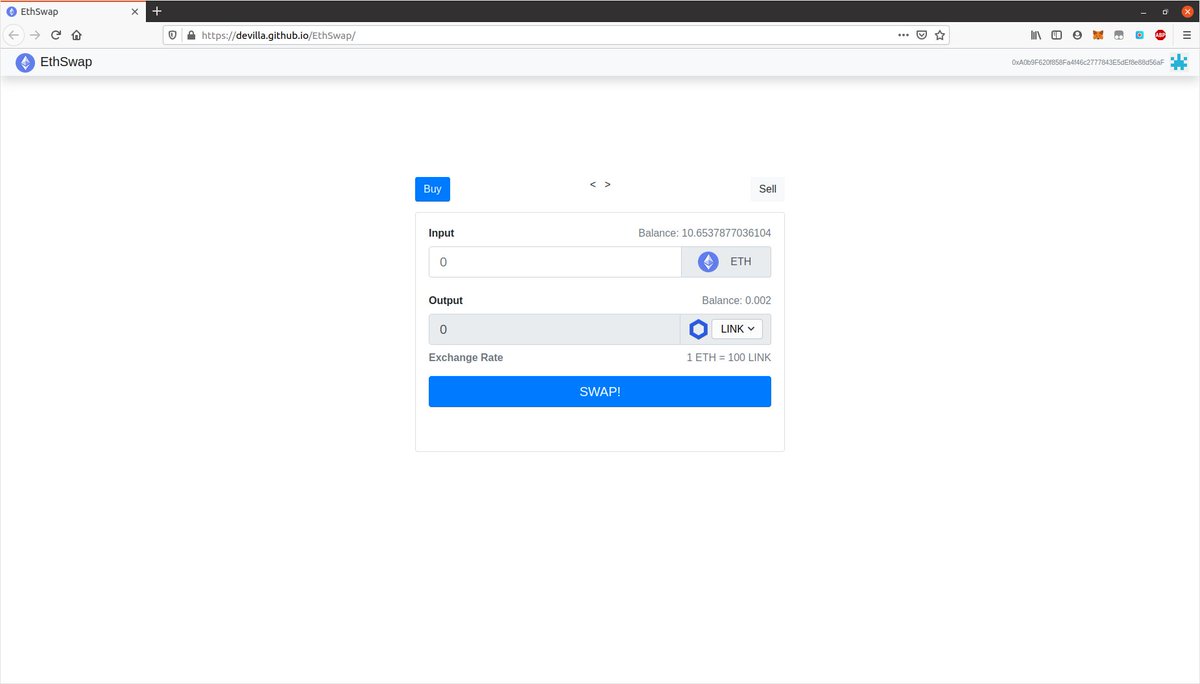The width and height of the screenshot is (1200, 684).
Task: Click the Input label
Action: tap(441, 233)
